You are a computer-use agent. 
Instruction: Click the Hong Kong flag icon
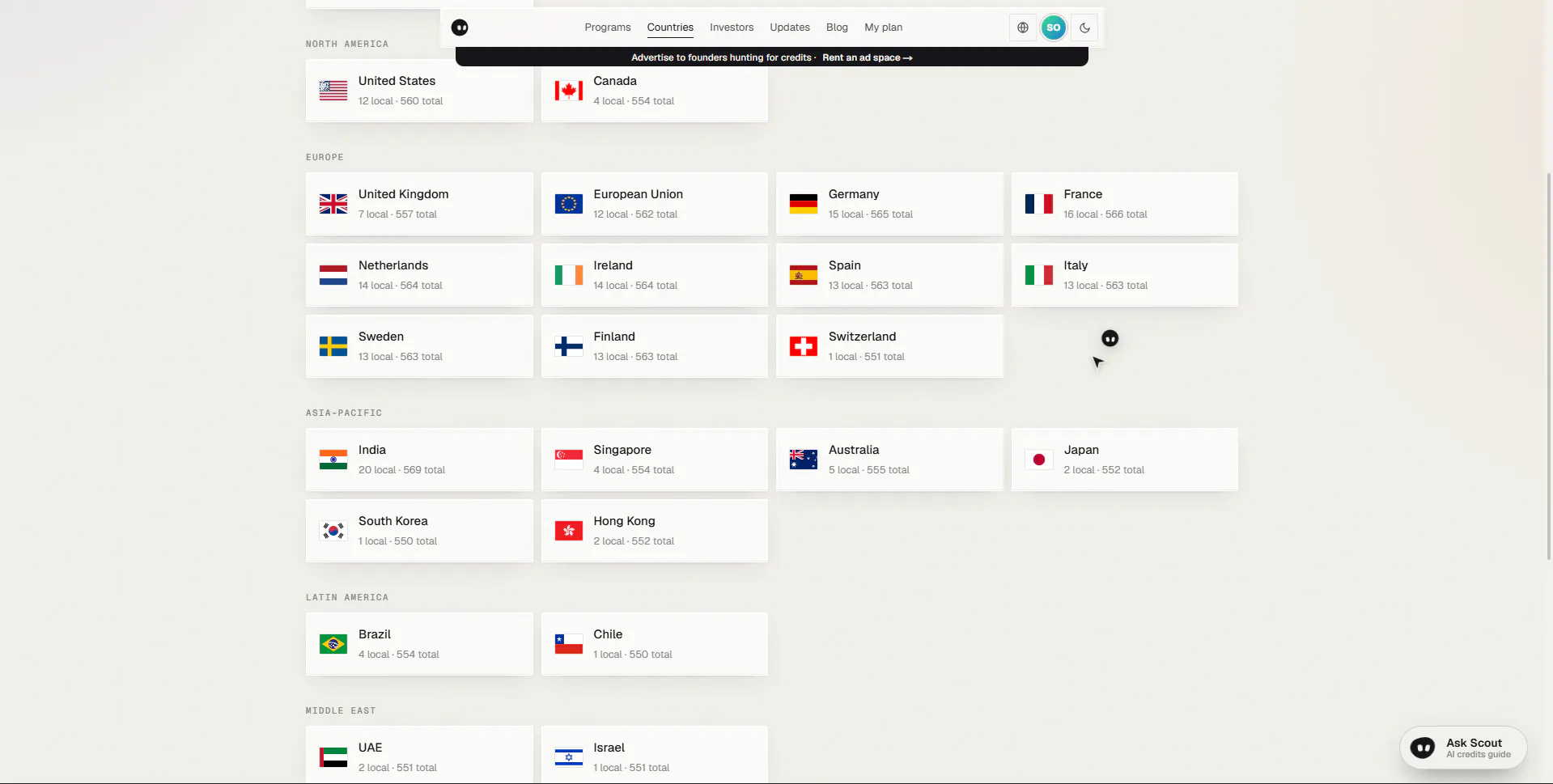[569, 531]
